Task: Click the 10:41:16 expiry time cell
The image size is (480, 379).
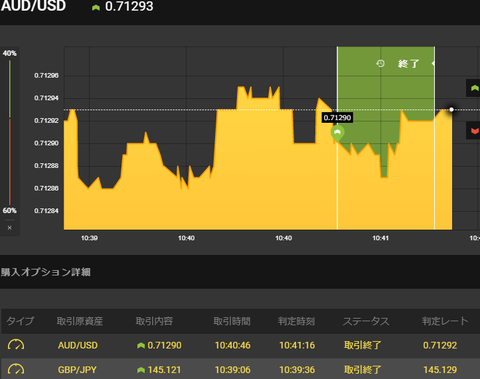Action: (297, 345)
